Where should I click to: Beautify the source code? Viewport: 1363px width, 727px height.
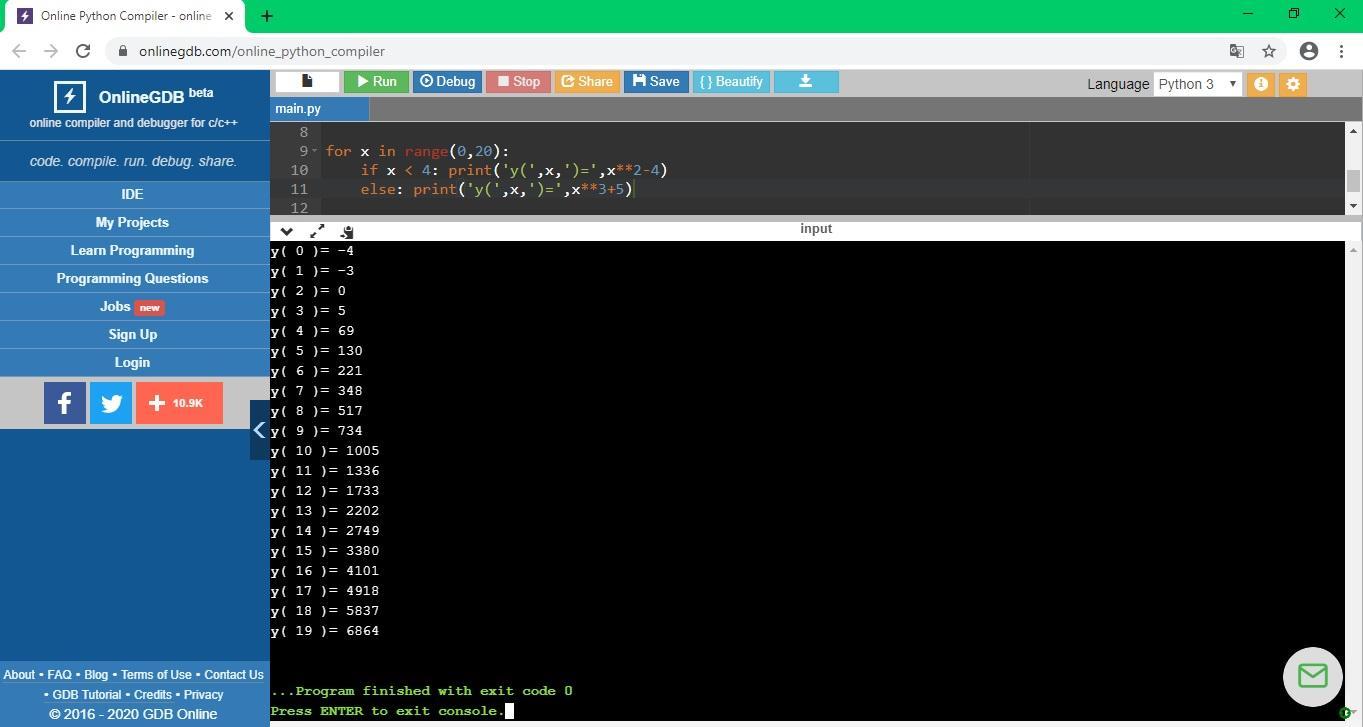click(731, 82)
